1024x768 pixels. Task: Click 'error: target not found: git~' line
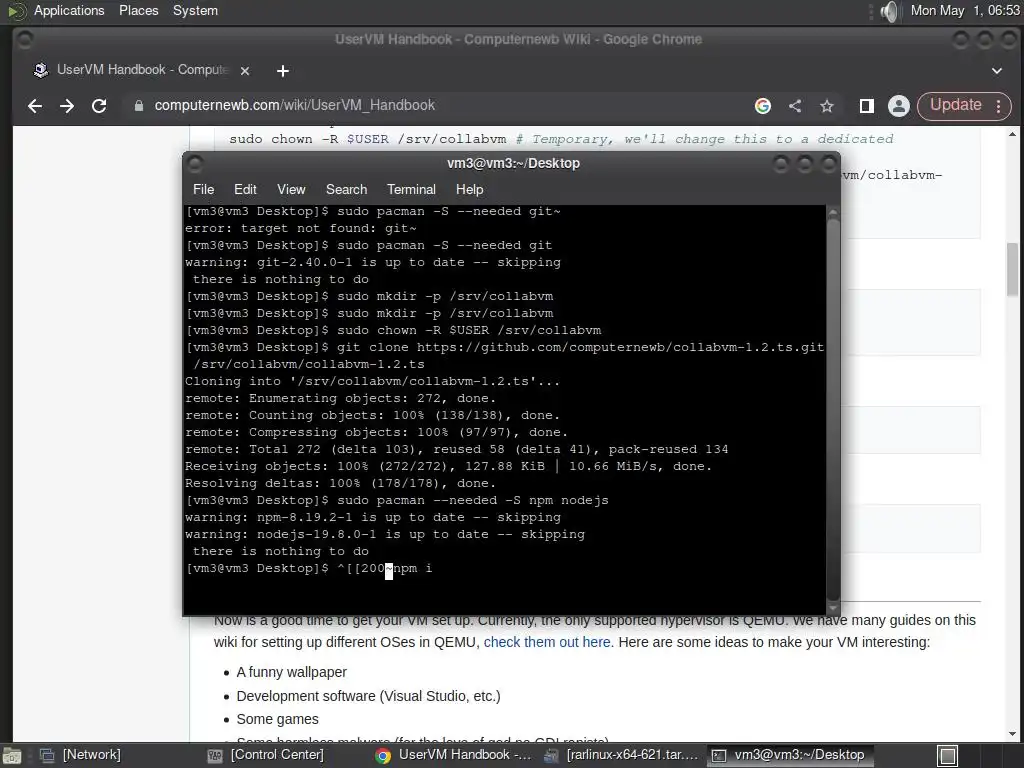[x=300, y=229]
